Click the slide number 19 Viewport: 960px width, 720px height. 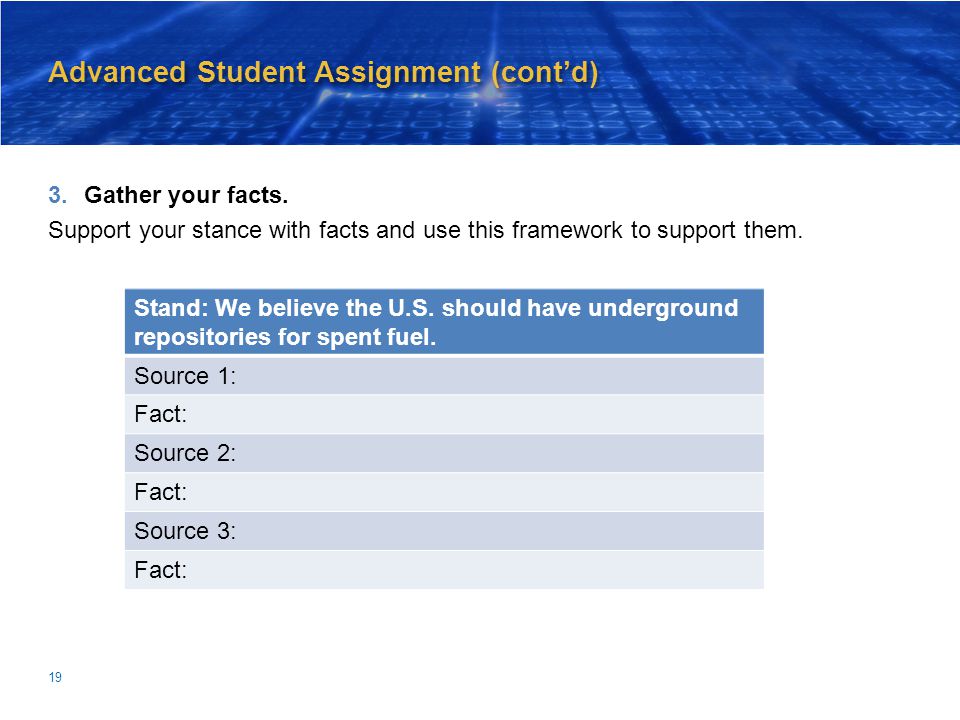pyautogui.click(x=55, y=677)
